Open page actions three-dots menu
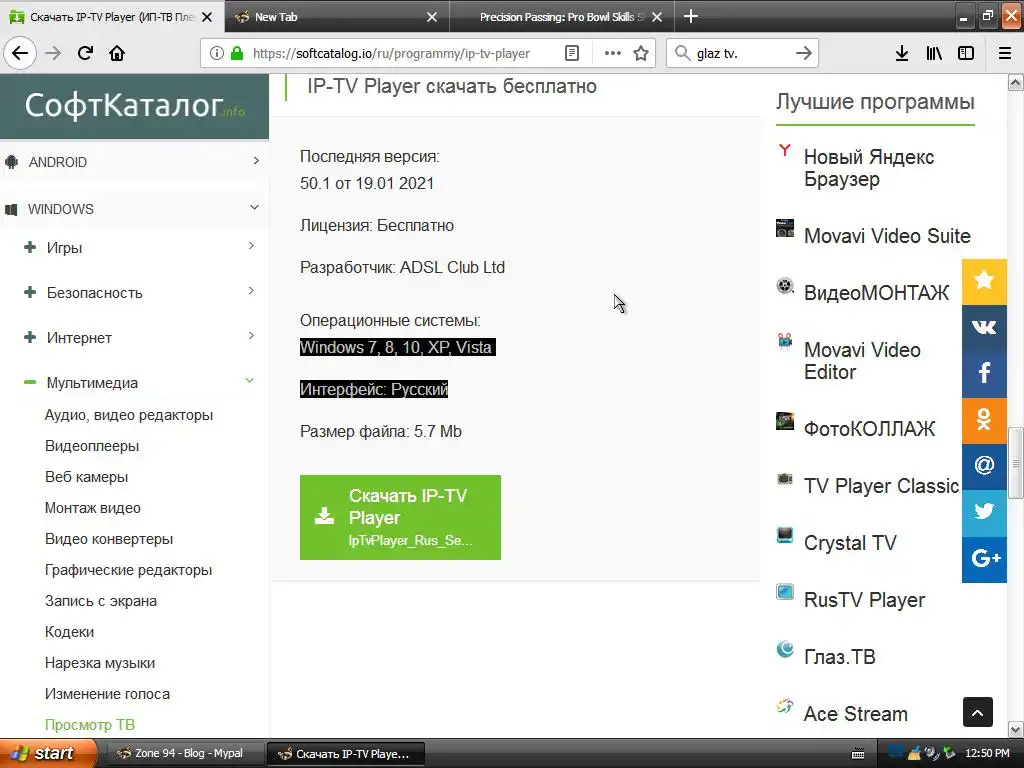The image size is (1024, 768). 613,53
